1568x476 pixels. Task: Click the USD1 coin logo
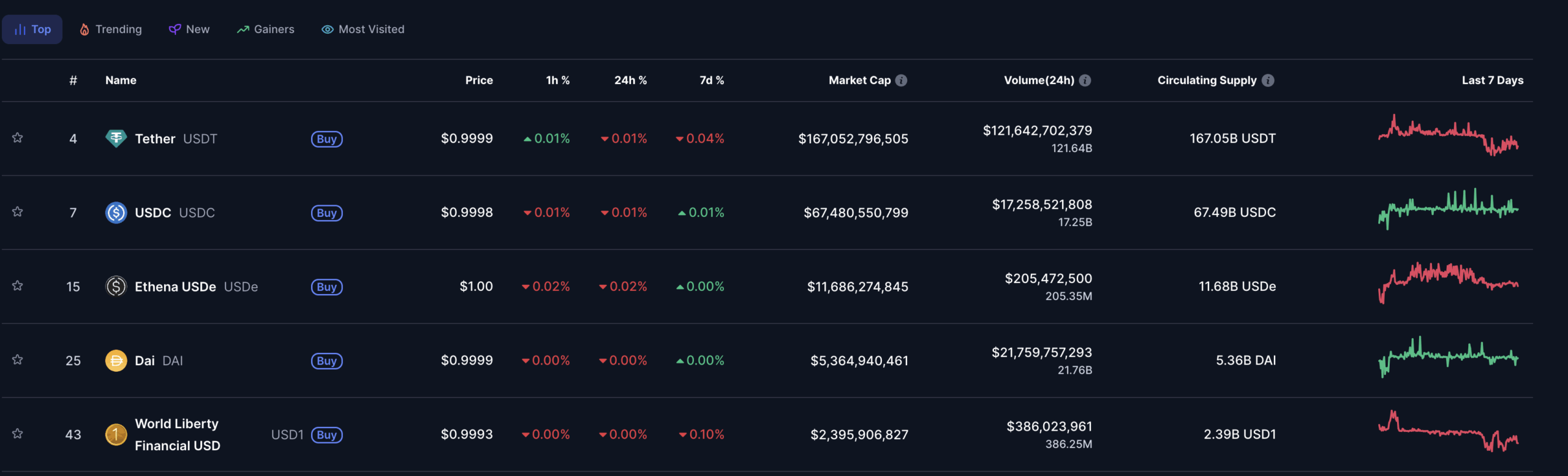[x=116, y=434]
